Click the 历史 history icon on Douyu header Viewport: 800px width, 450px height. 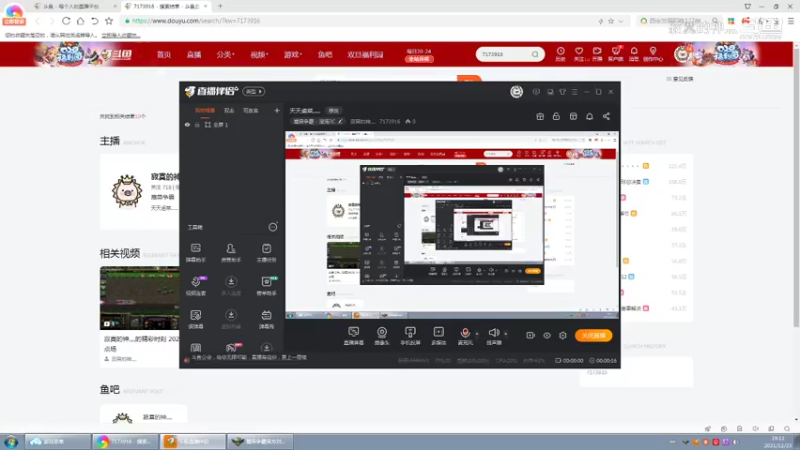click(560, 54)
